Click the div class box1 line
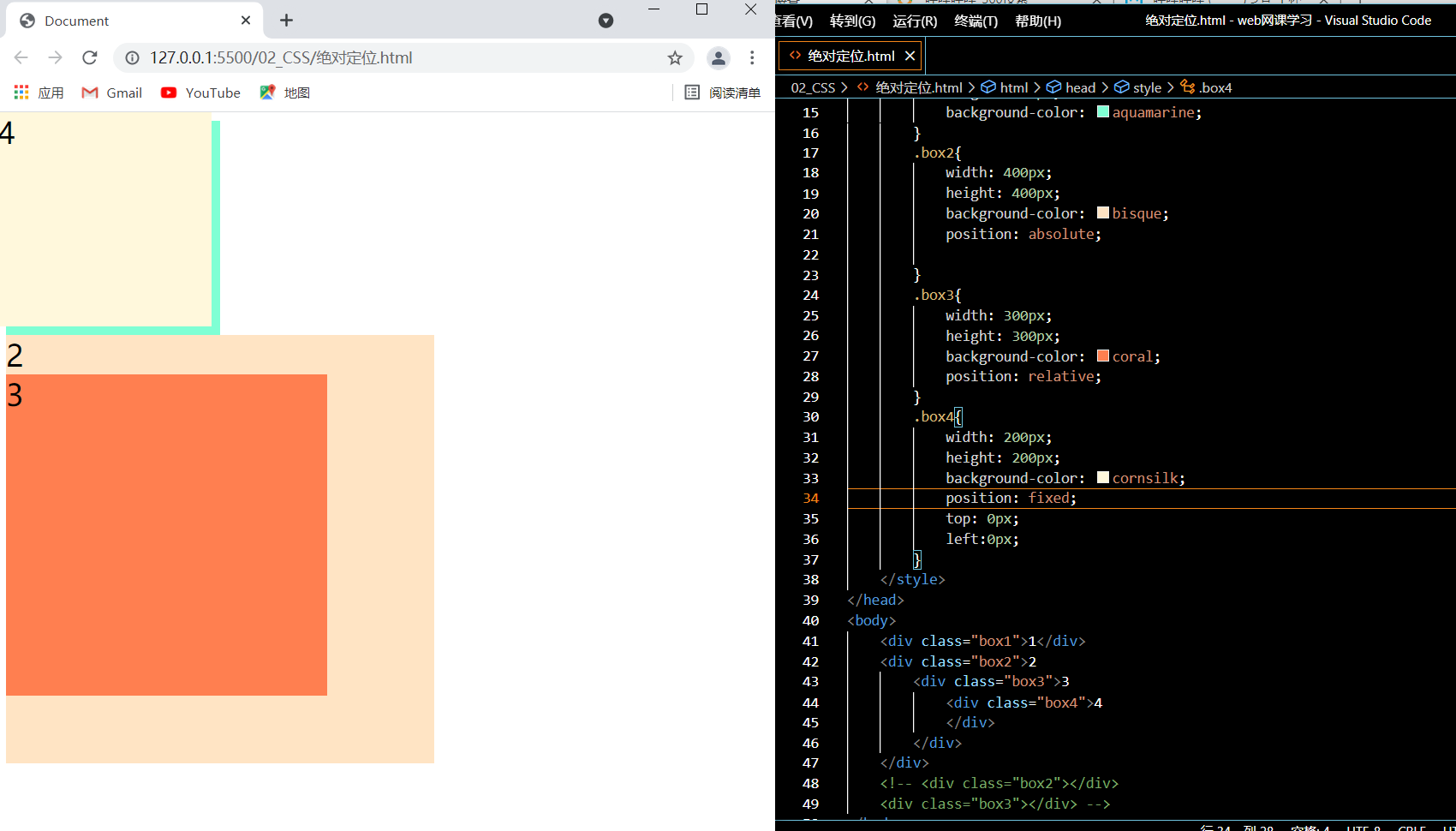 click(x=982, y=641)
